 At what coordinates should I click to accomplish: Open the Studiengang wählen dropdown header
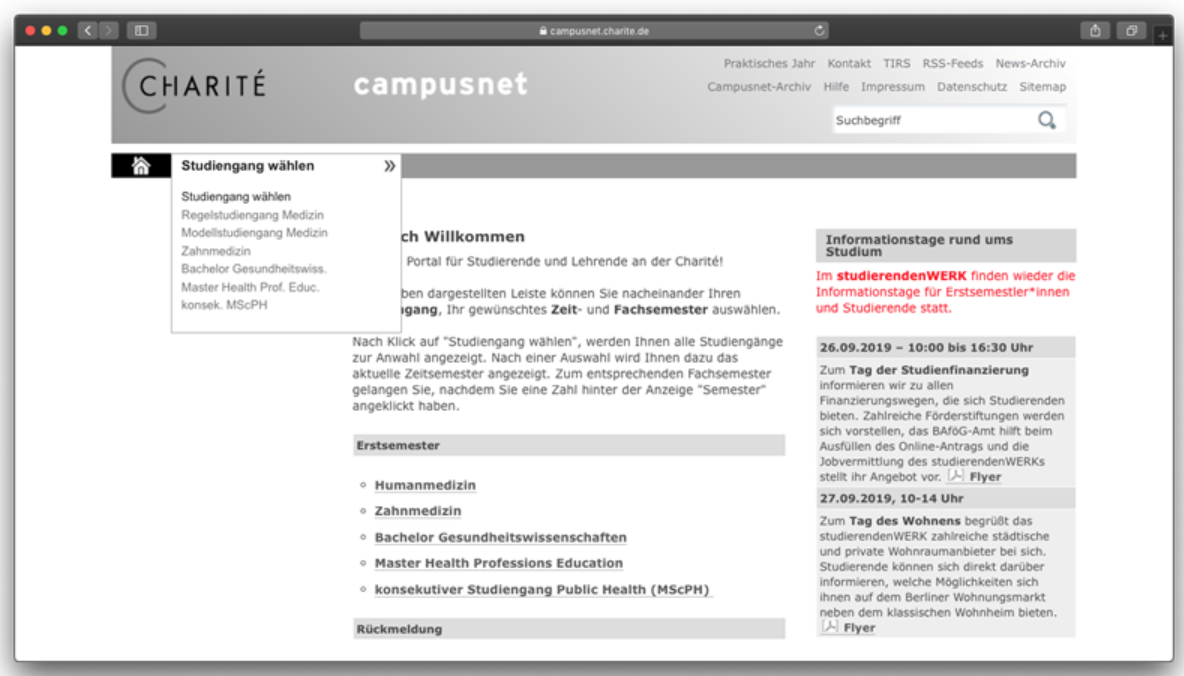(286, 166)
